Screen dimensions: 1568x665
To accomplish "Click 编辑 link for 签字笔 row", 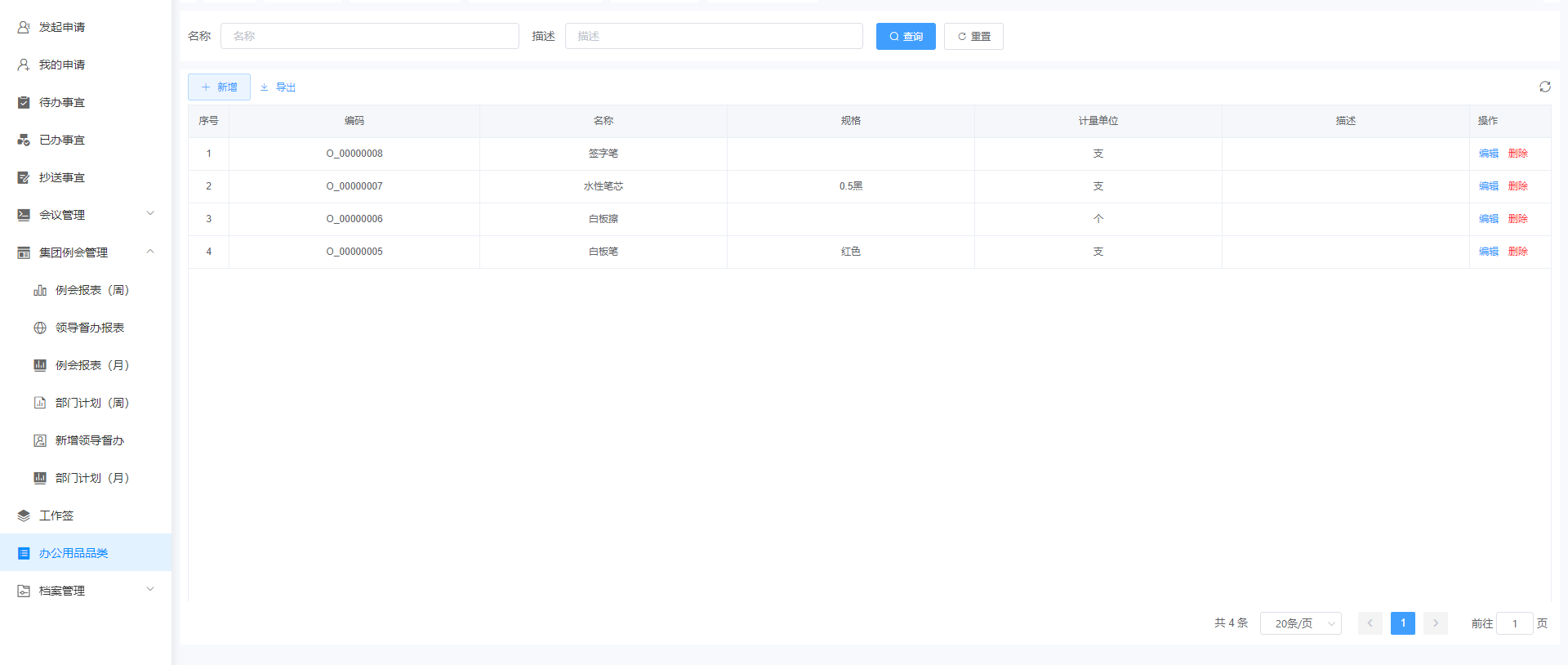I will point(1488,154).
